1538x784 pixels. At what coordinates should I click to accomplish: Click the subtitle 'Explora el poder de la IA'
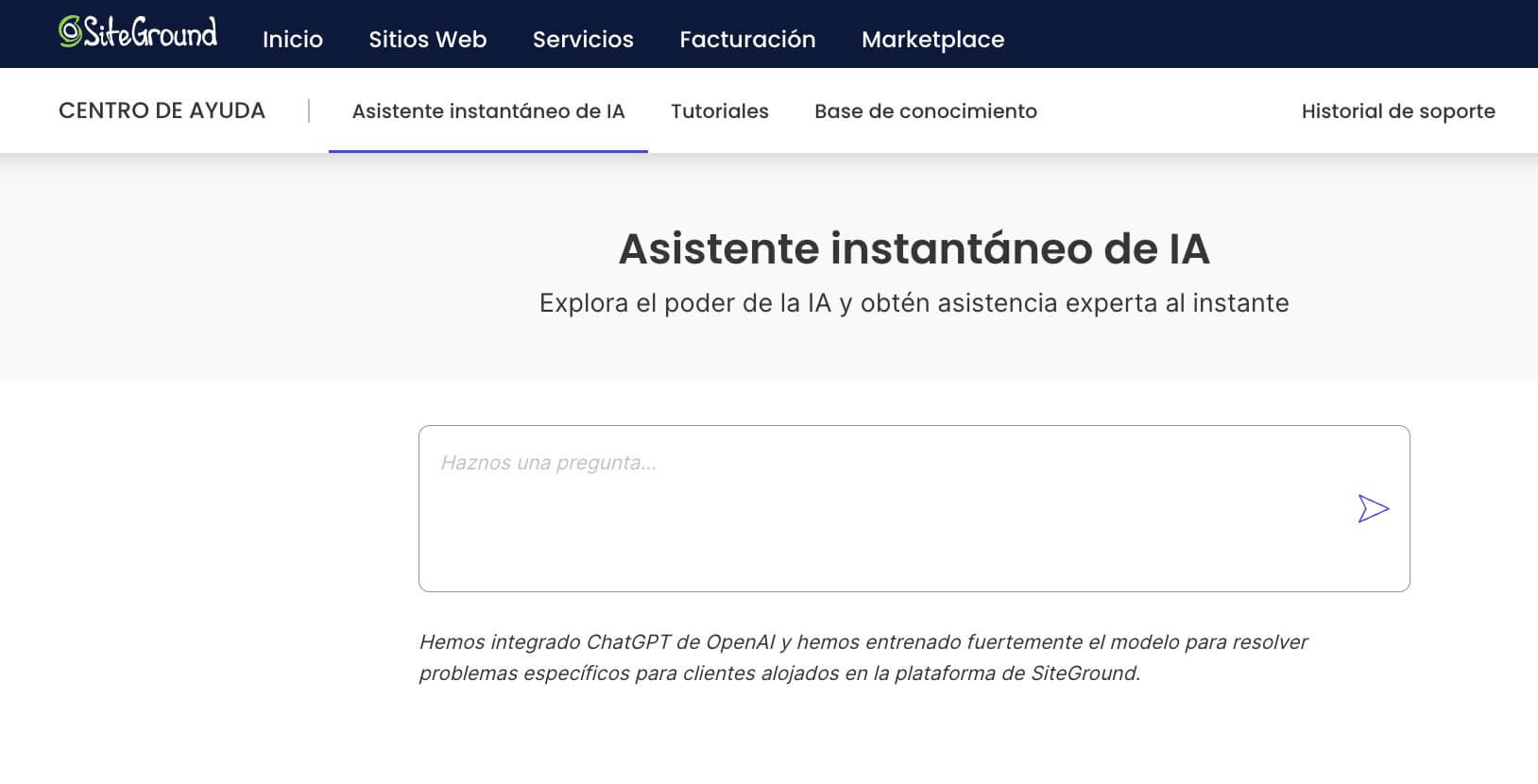914,303
